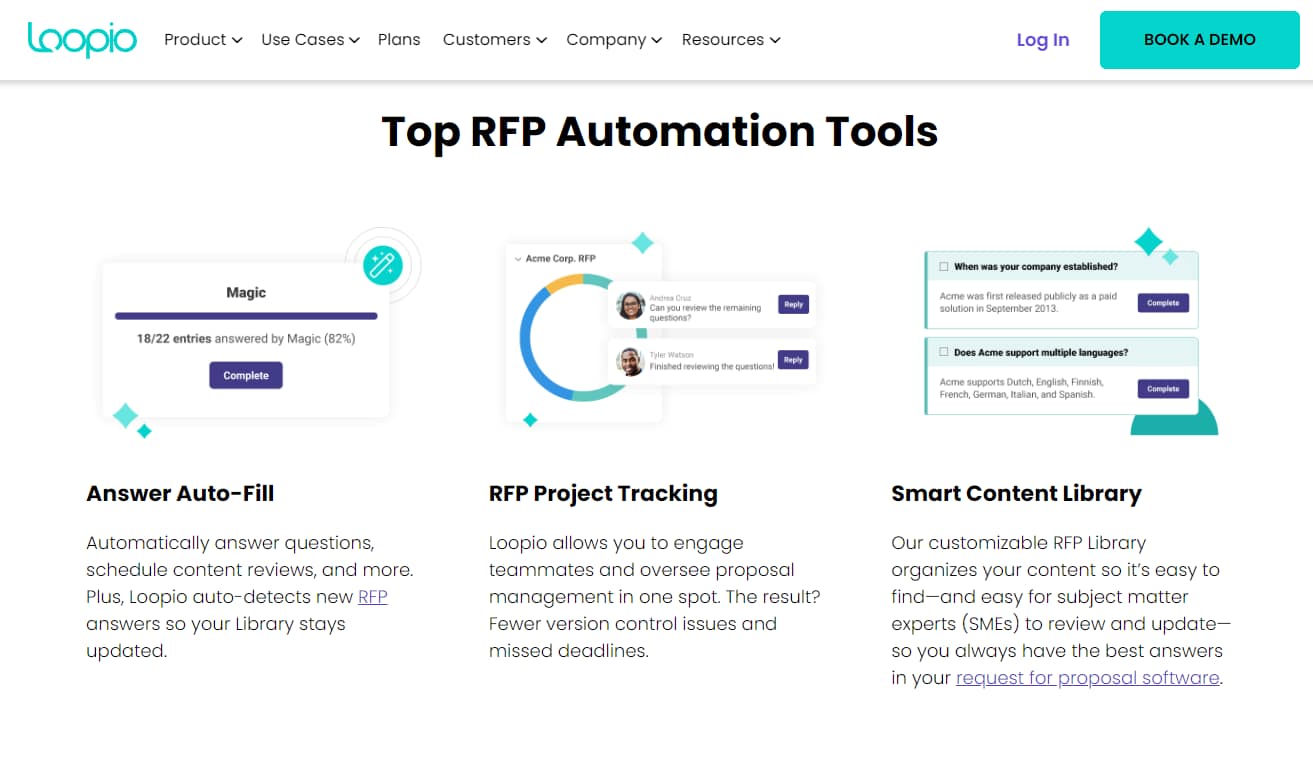Open the Customers menu
Image resolution: width=1313 pixels, height=766 pixels.
(x=494, y=40)
